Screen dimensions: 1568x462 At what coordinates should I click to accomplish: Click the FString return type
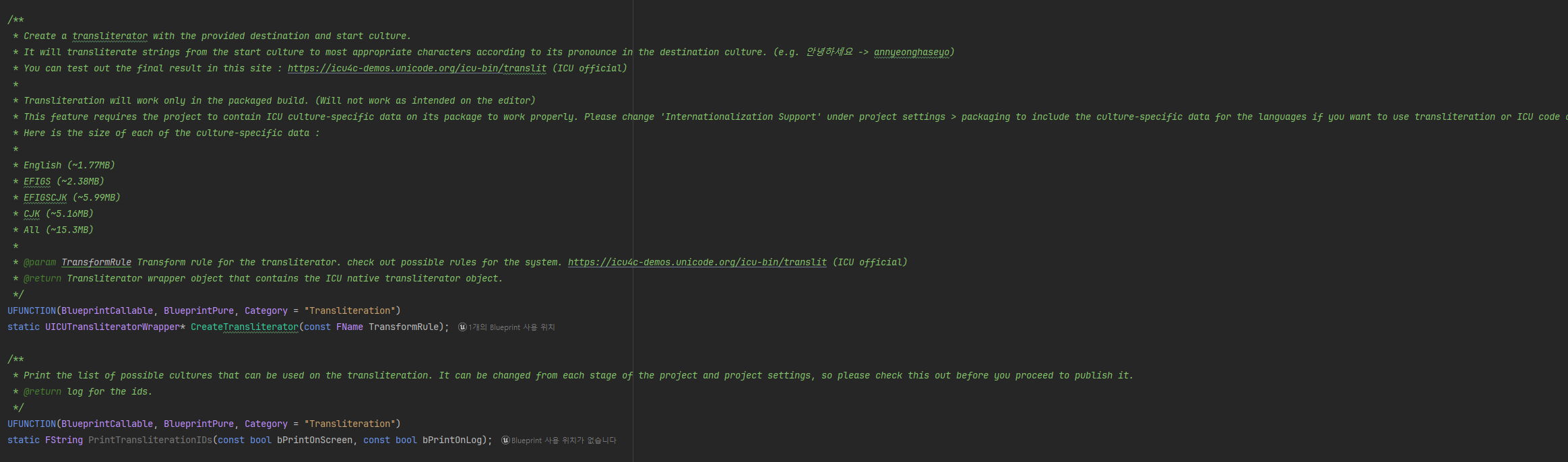pos(64,440)
